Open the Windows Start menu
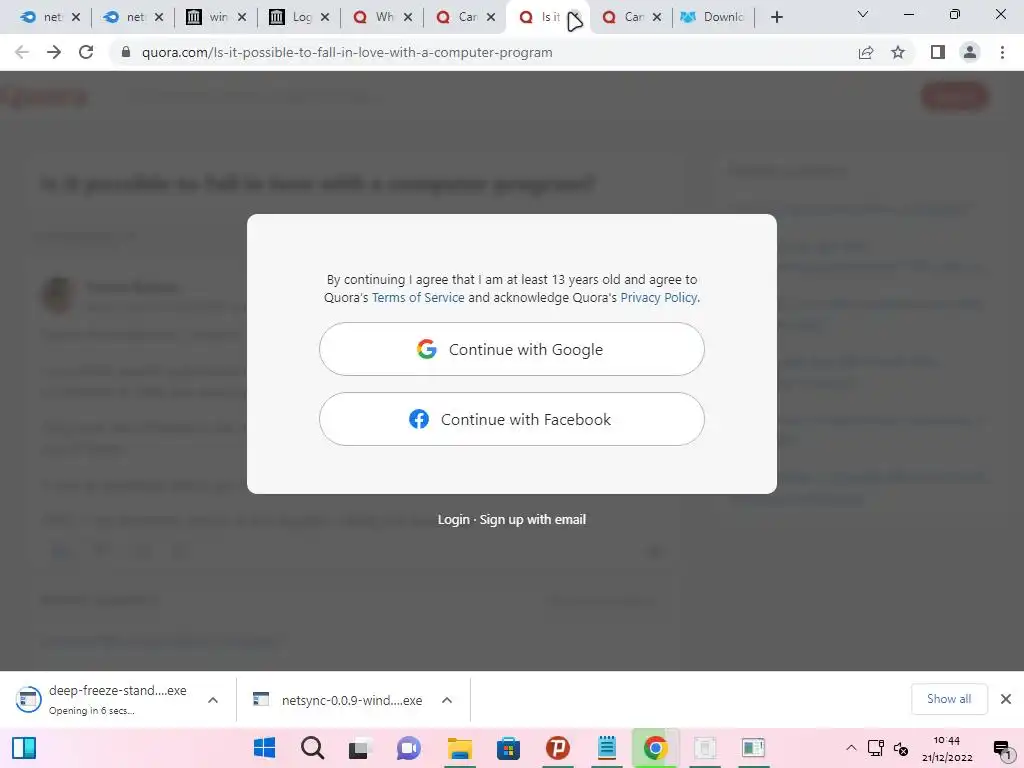The height and width of the screenshot is (768, 1024). [264, 748]
